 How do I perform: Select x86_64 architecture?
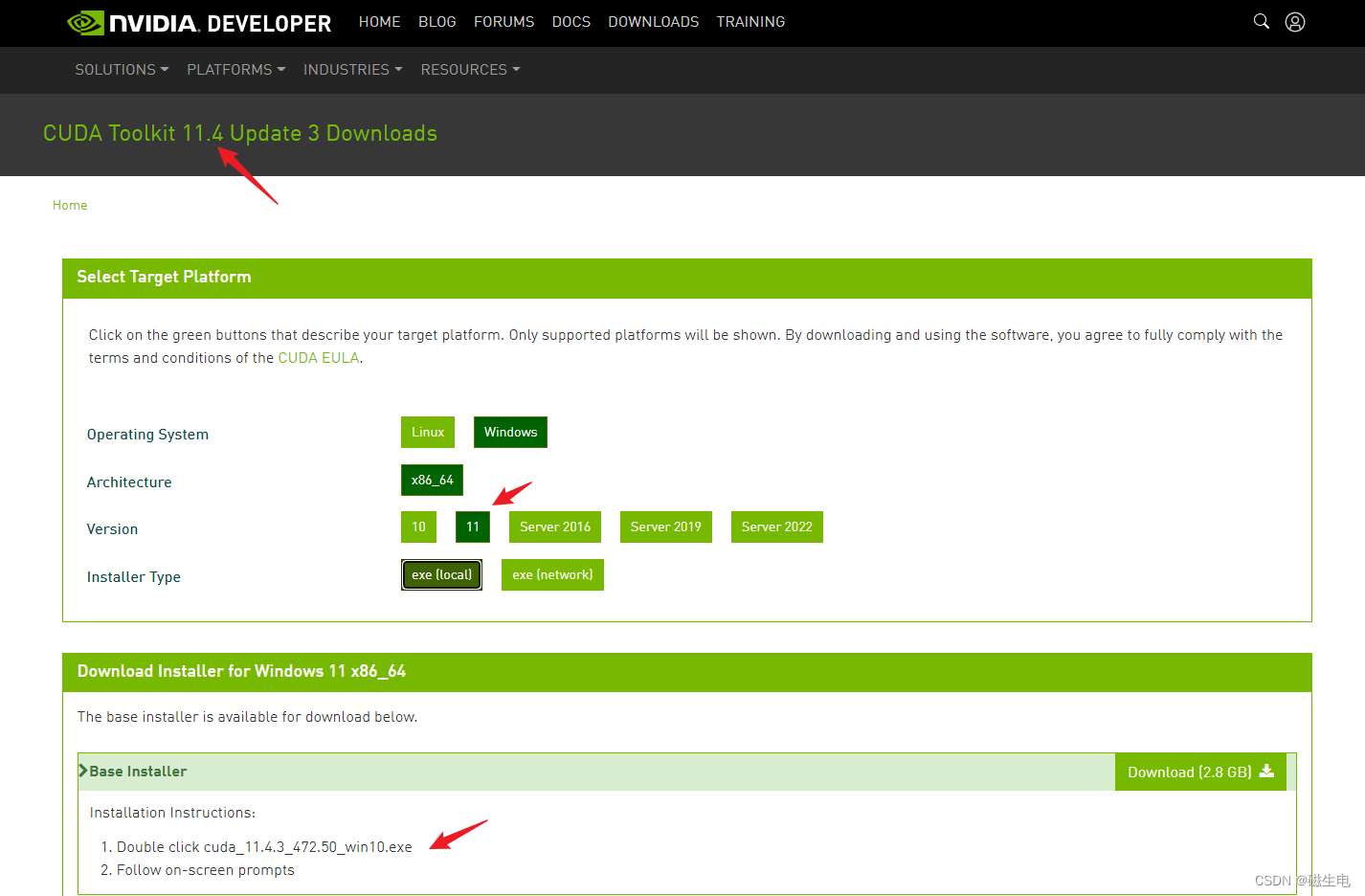pyautogui.click(x=432, y=480)
